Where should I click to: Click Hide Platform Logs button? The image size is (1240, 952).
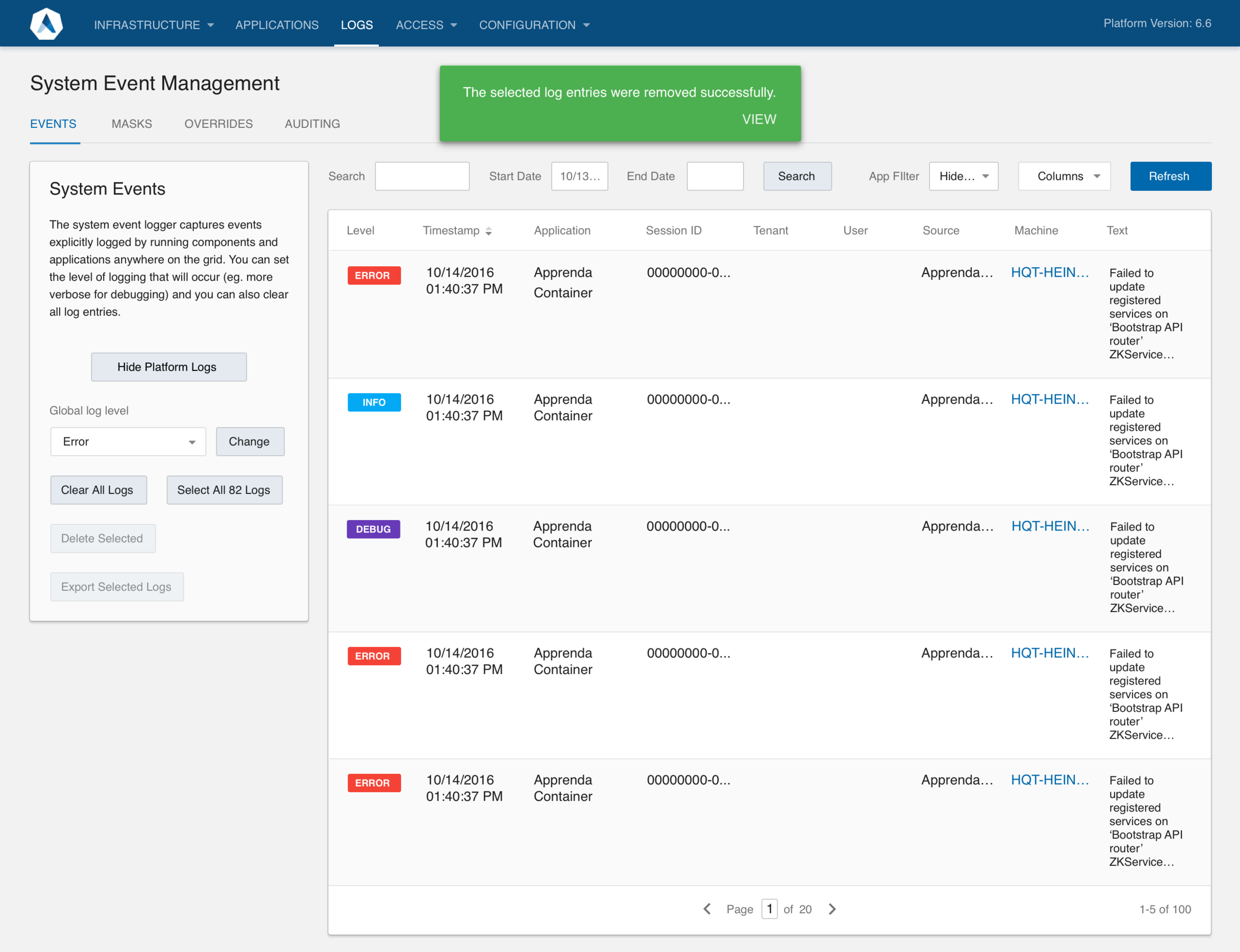pos(168,366)
